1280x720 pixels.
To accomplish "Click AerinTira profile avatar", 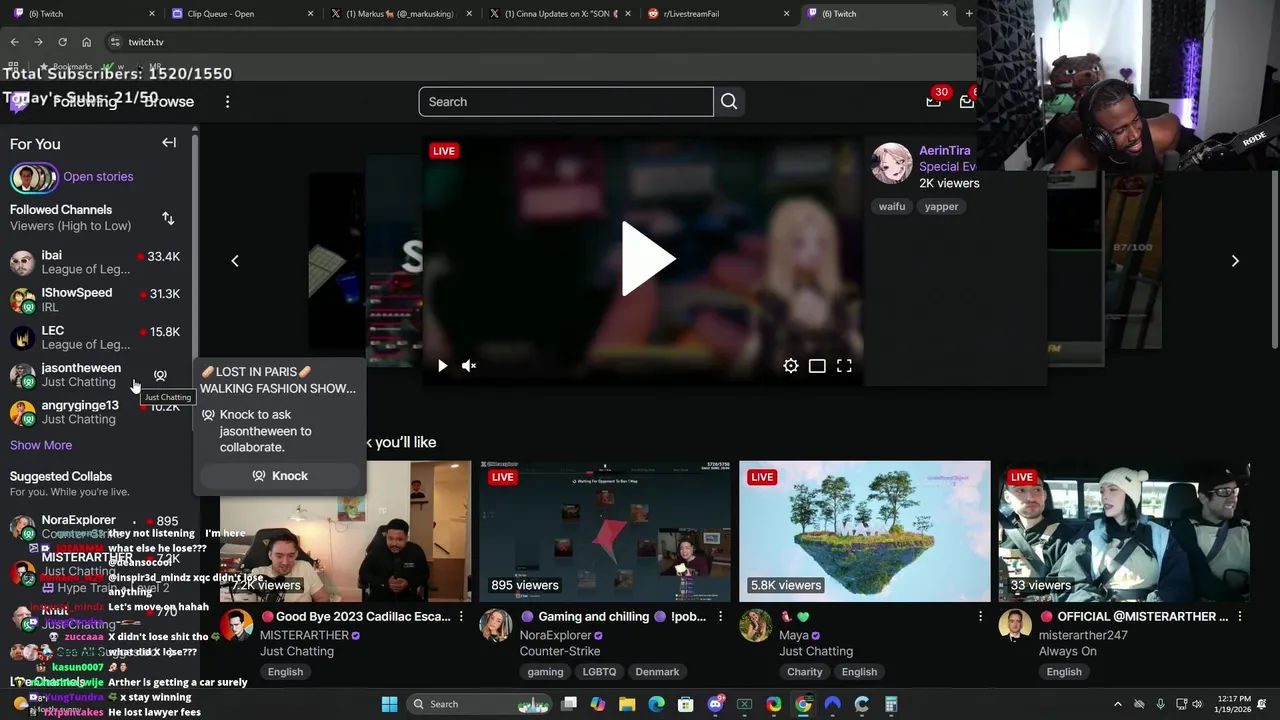I will [891, 165].
